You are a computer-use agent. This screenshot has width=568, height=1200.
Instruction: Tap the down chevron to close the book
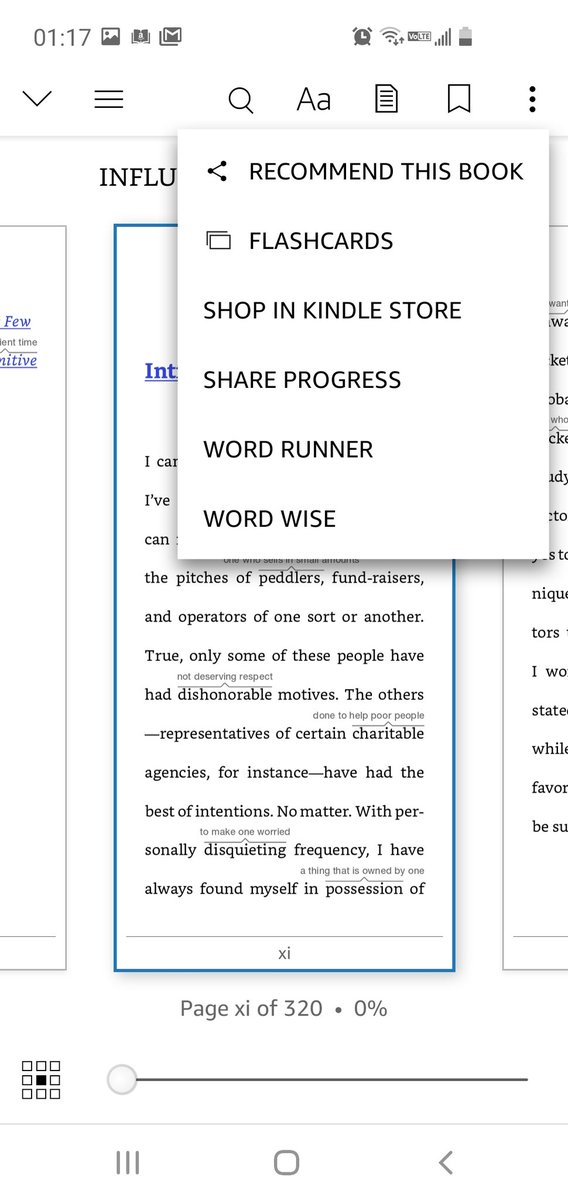[37, 99]
